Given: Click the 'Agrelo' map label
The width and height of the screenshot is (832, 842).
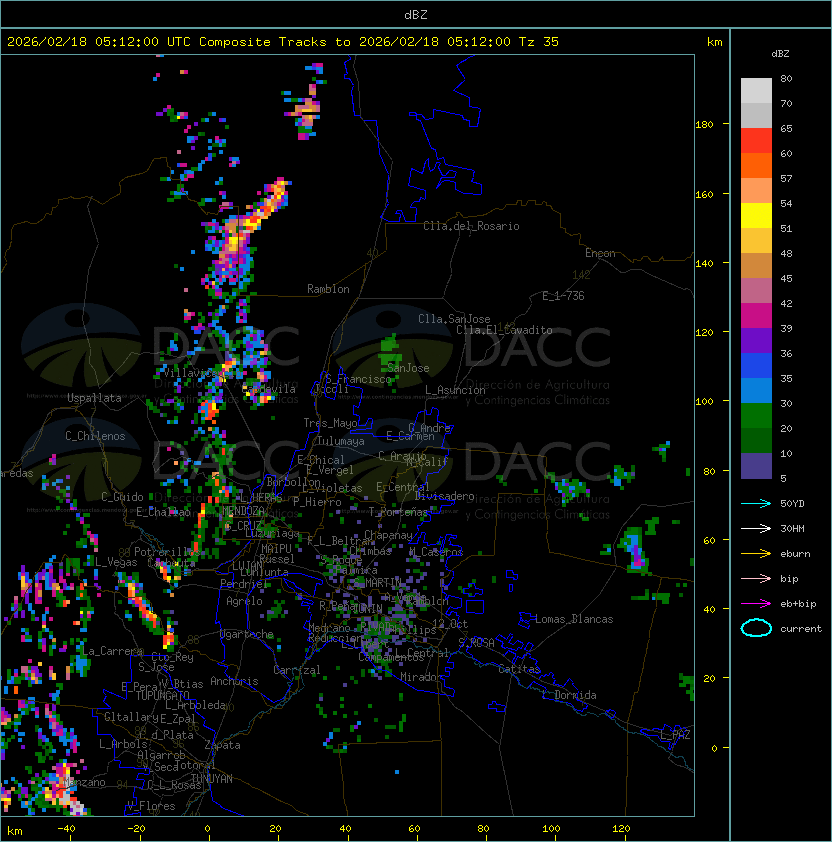Looking at the screenshot, I should 244,601.
